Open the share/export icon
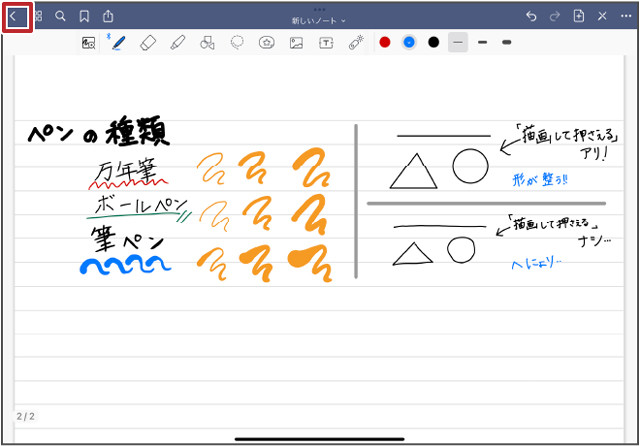Image resolution: width=640 pixels, height=446 pixels. 108,16
